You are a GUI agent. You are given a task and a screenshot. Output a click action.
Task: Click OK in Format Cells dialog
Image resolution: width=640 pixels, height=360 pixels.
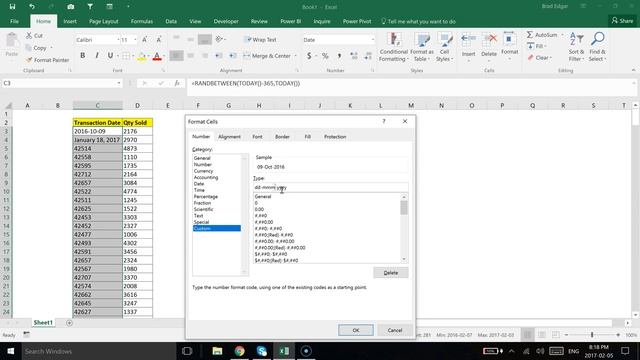(356, 330)
